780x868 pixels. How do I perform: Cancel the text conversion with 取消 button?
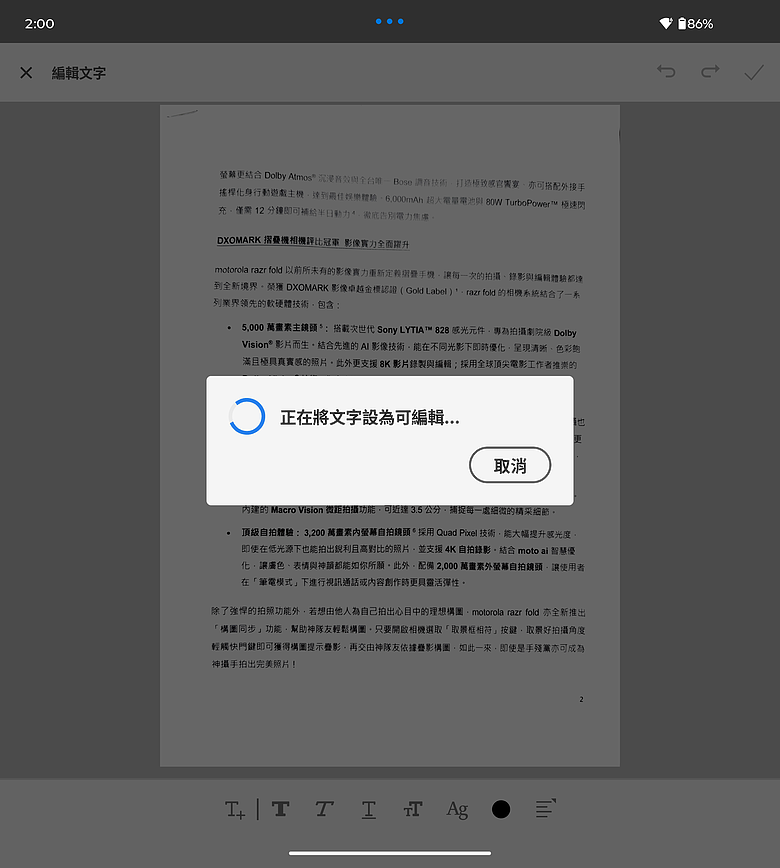coord(510,465)
